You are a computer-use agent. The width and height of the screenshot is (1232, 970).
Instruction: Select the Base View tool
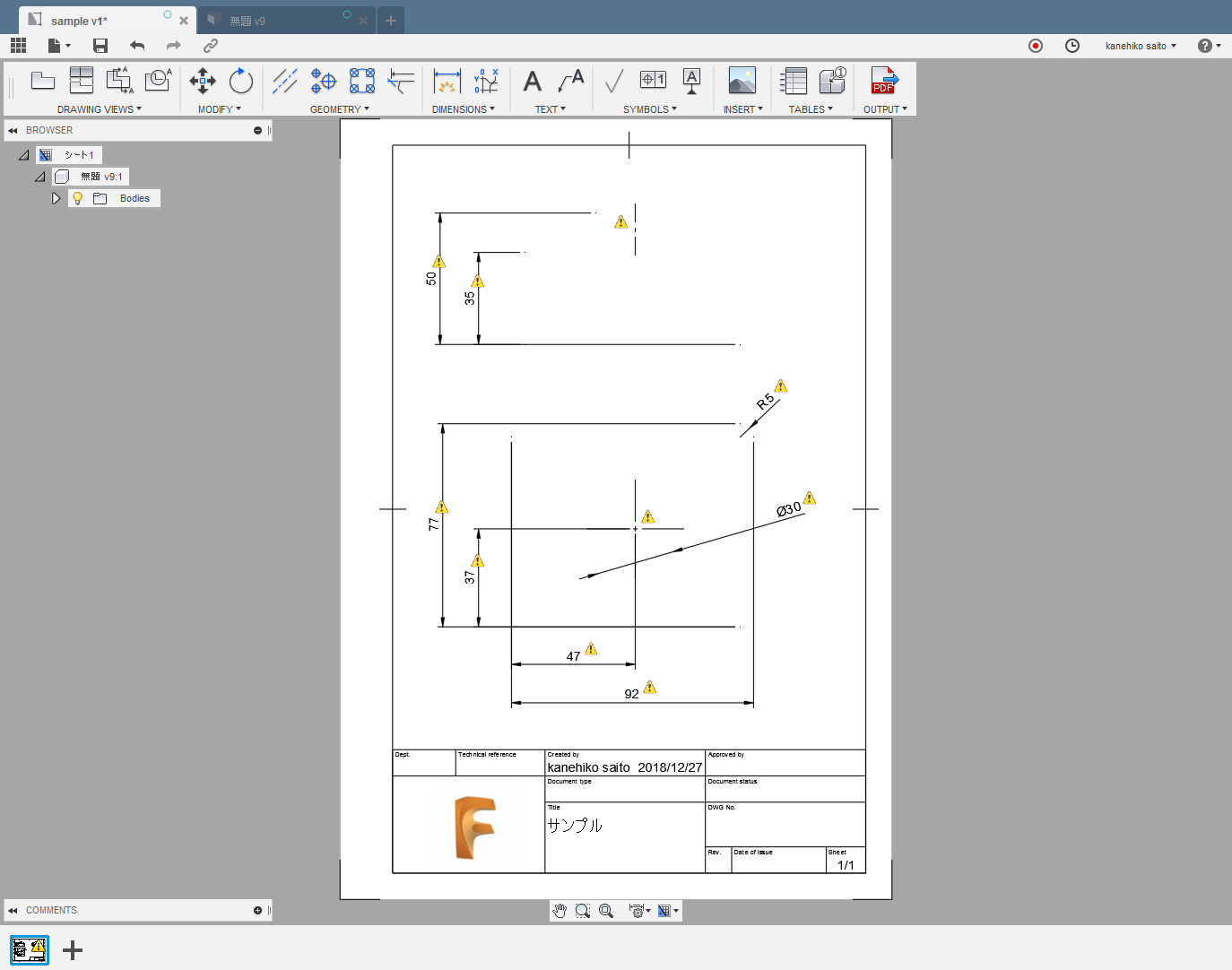pyautogui.click(x=43, y=82)
